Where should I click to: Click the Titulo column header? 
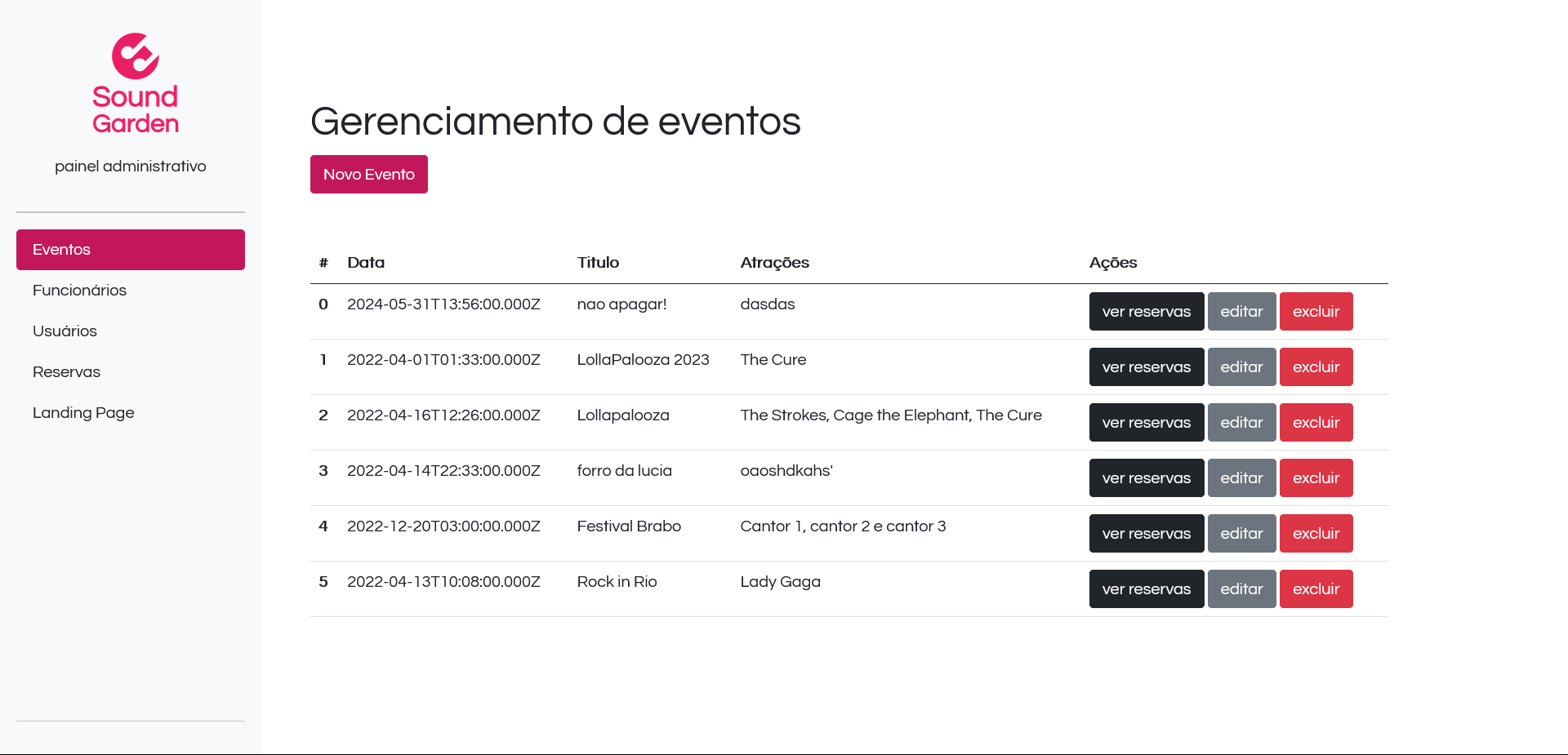coord(598,262)
